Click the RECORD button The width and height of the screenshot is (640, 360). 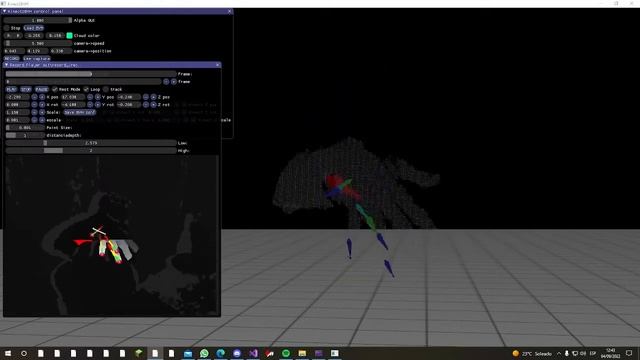(12, 58)
